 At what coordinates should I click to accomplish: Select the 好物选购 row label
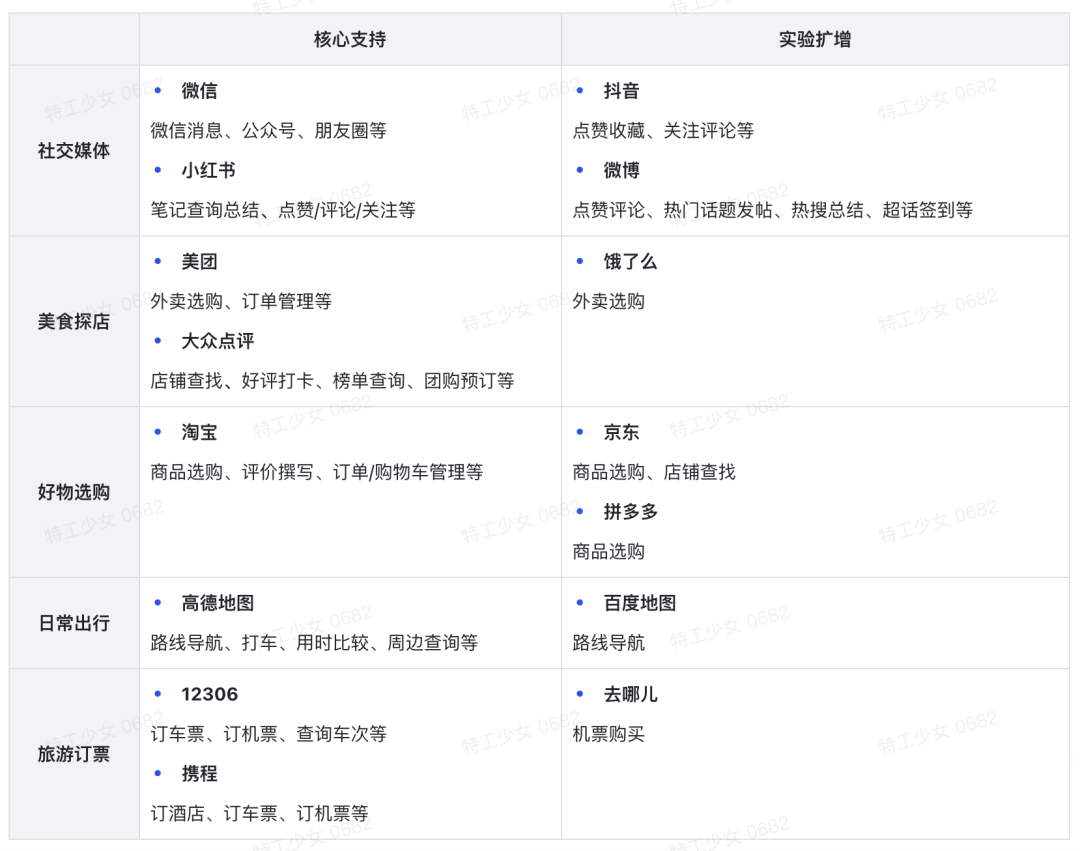[x=74, y=492]
